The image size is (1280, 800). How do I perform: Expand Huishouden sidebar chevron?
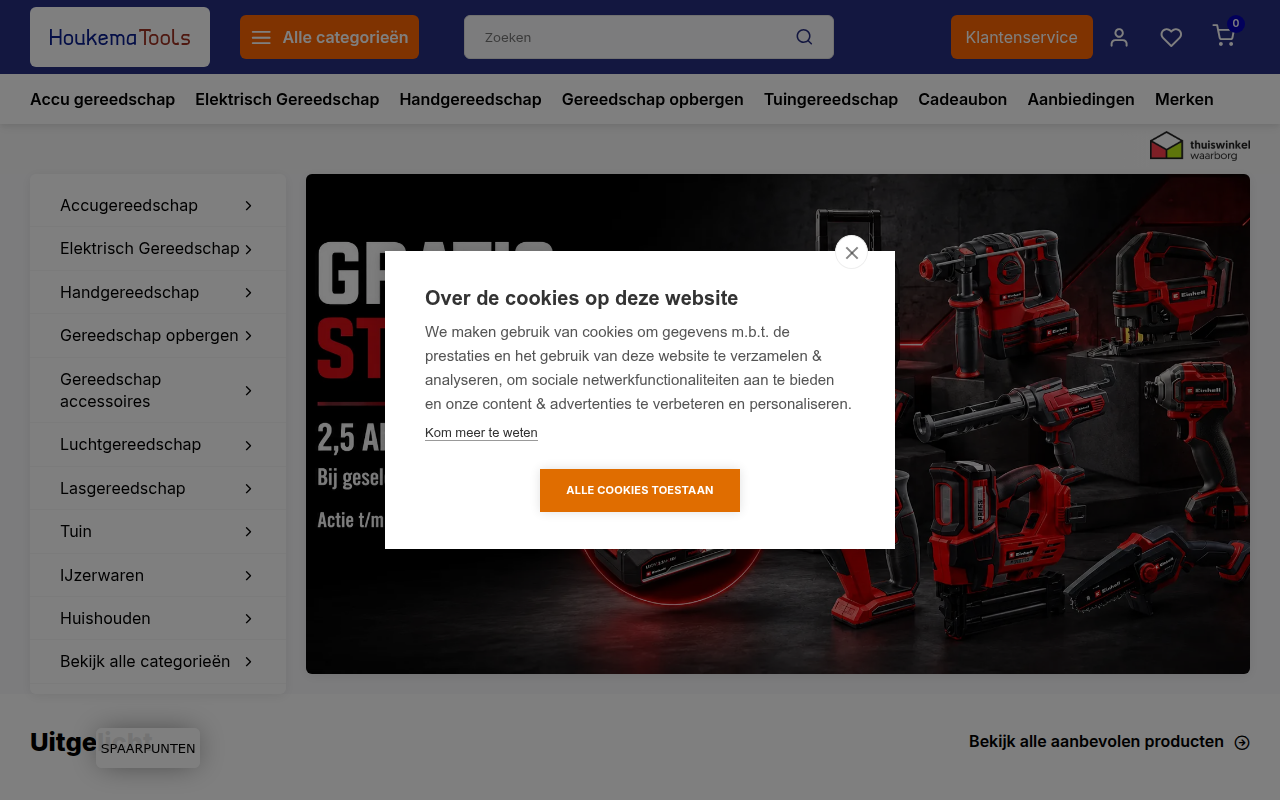click(x=248, y=618)
